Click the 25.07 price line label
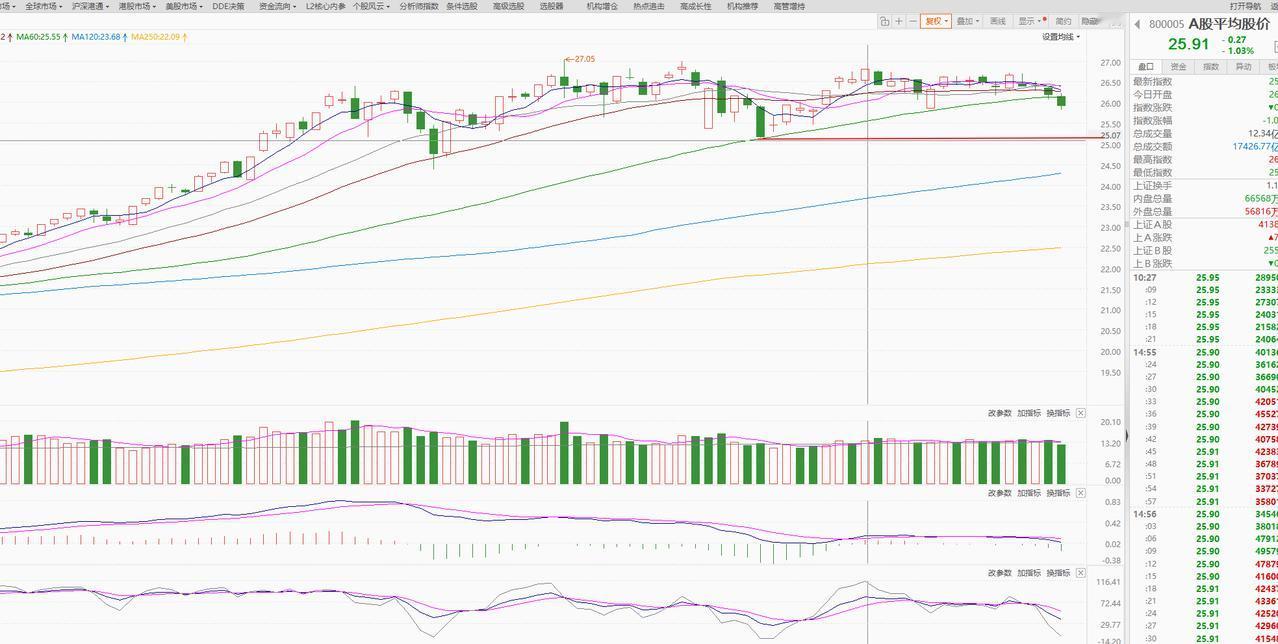Image resolution: width=1278 pixels, height=644 pixels. point(1110,135)
